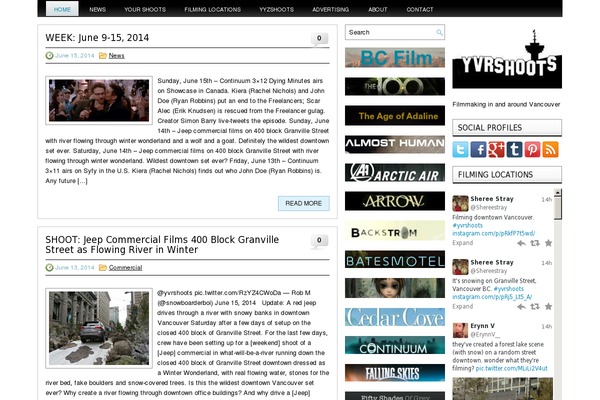
Task: Expand Sheree Stray's snowing on Granville tweet
Action: click(x=462, y=306)
